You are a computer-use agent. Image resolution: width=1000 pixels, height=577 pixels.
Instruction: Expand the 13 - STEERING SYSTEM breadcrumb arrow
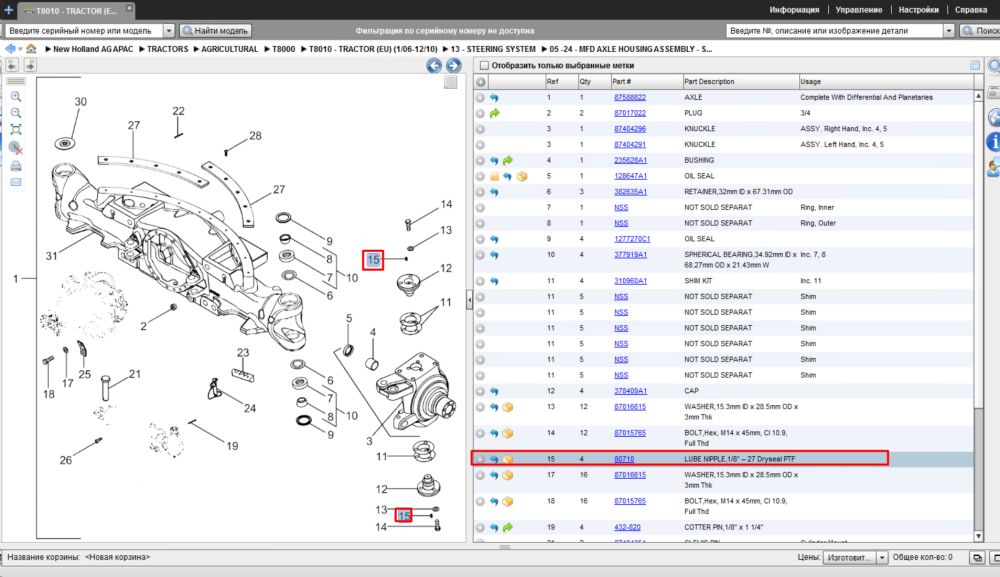[x=445, y=49]
